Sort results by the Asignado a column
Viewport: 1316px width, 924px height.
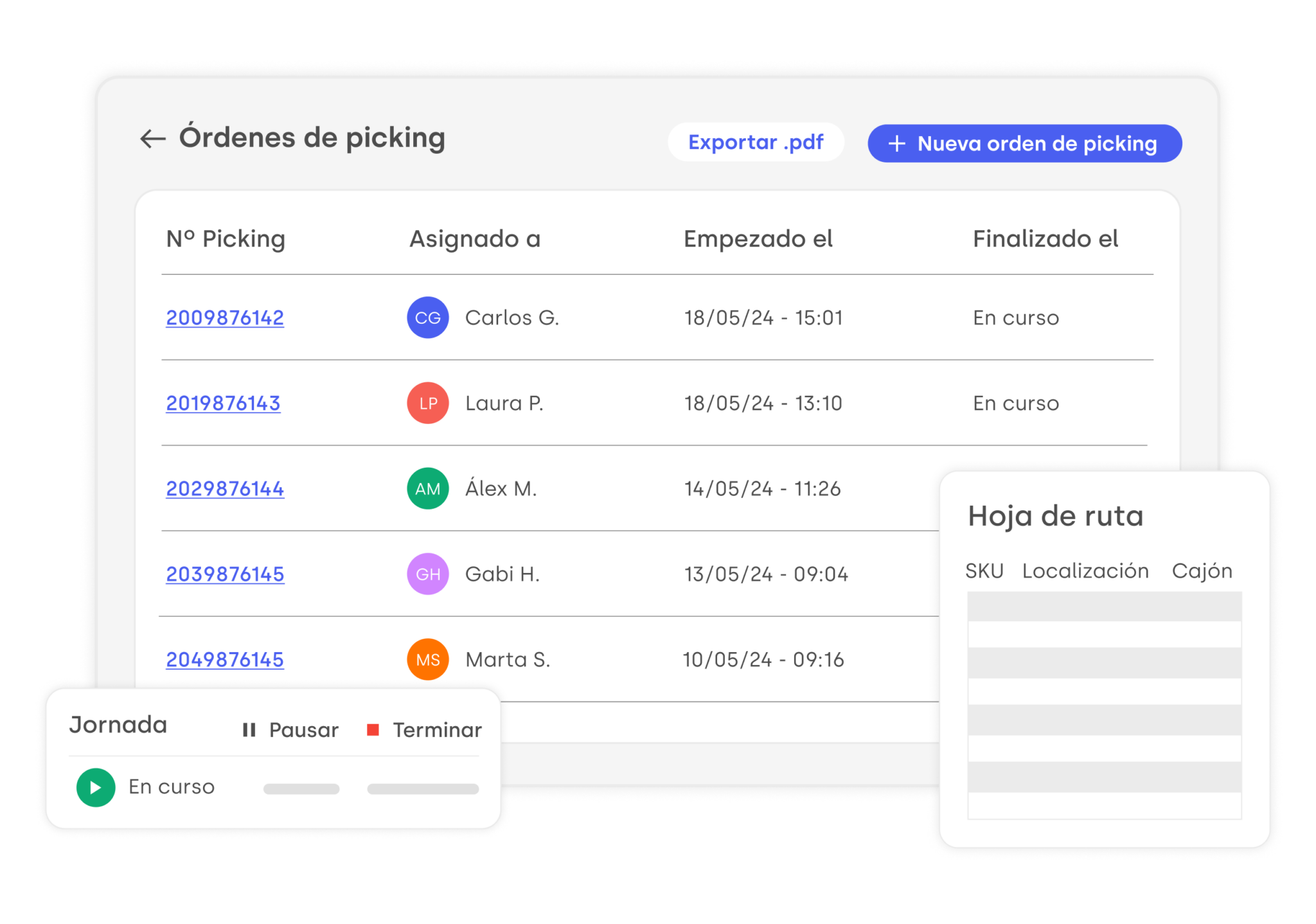pos(474,238)
